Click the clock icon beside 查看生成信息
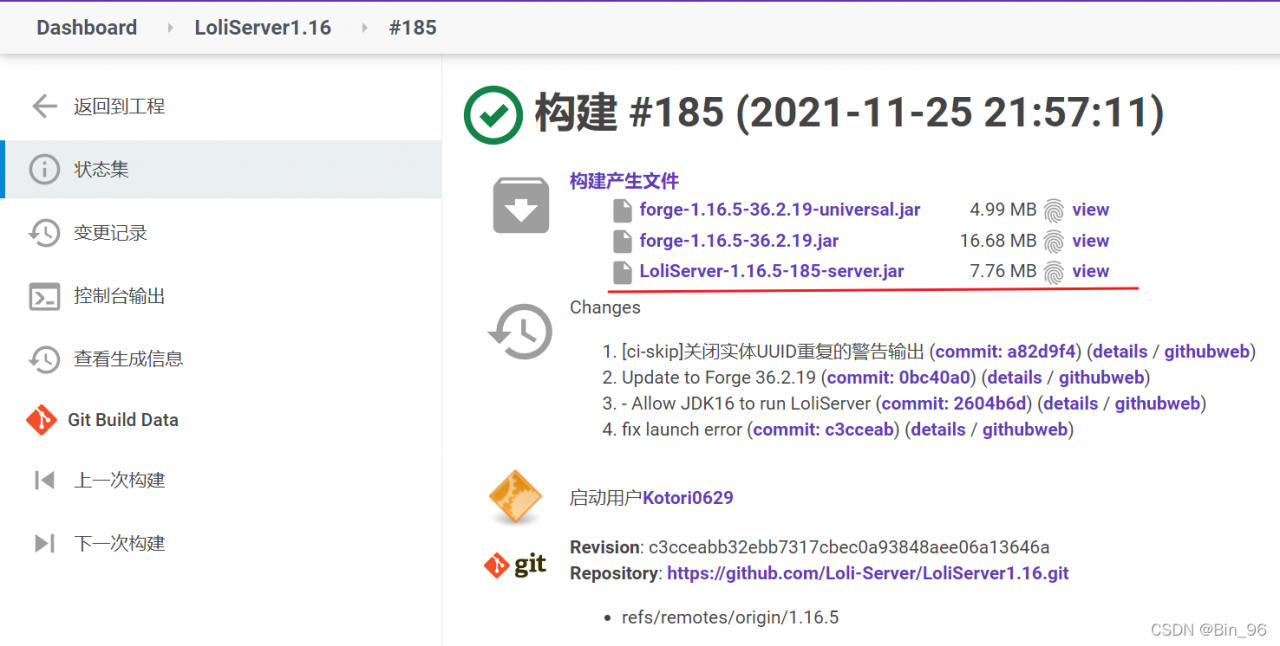Screen dimensions: 1280x646 pyautogui.click(x=44, y=359)
